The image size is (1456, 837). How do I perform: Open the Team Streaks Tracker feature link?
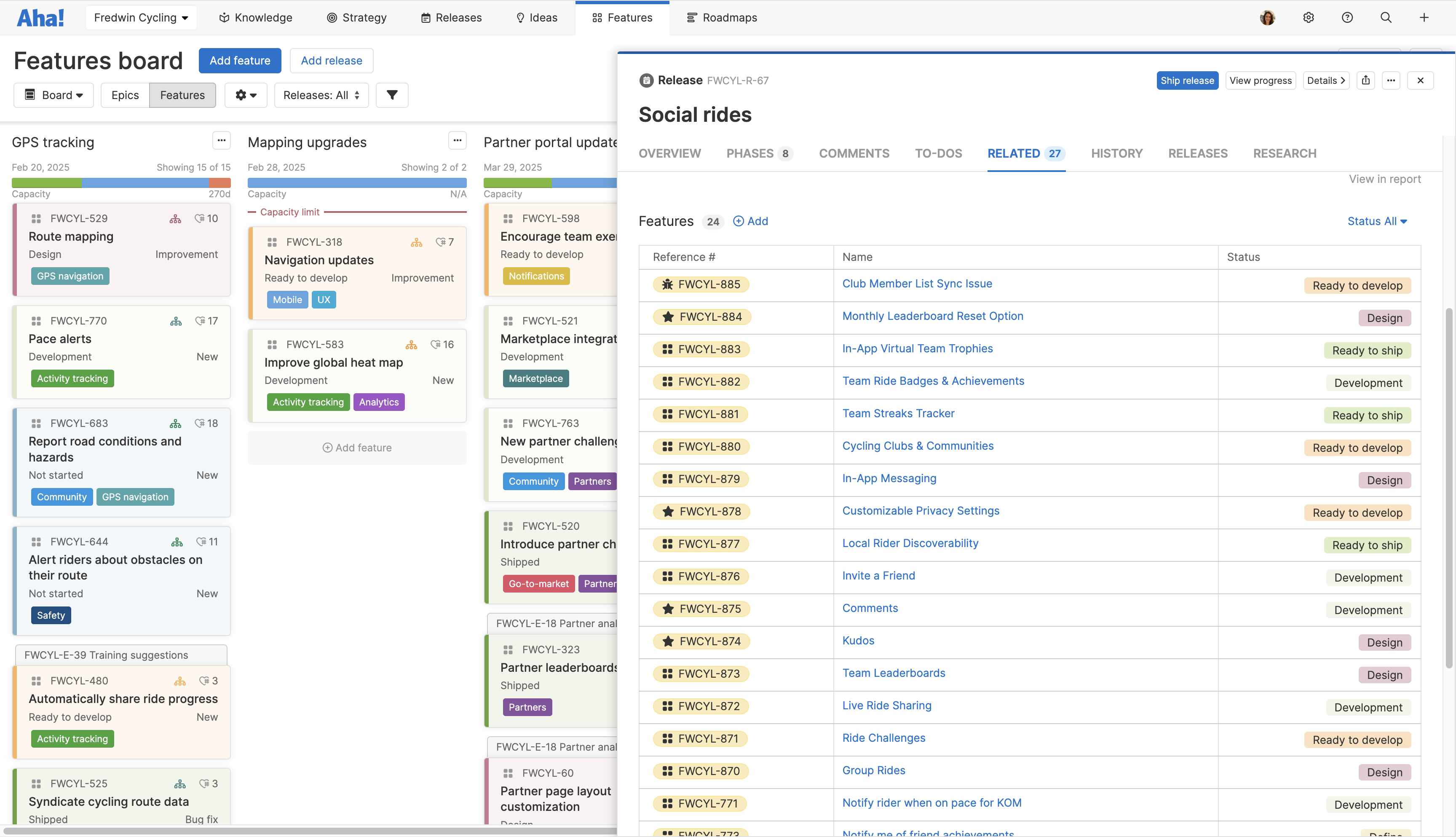click(898, 413)
